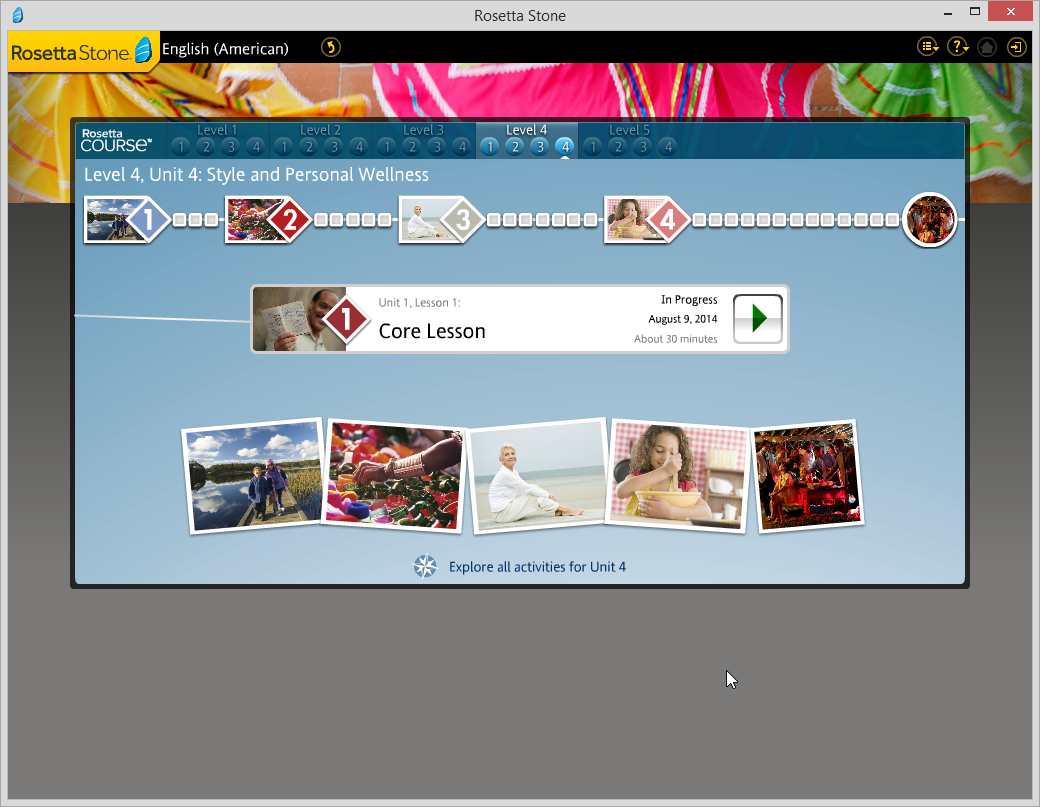Minimize the Rosetta Stone window
The image size is (1040, 807).
click(x=948, y=13)
